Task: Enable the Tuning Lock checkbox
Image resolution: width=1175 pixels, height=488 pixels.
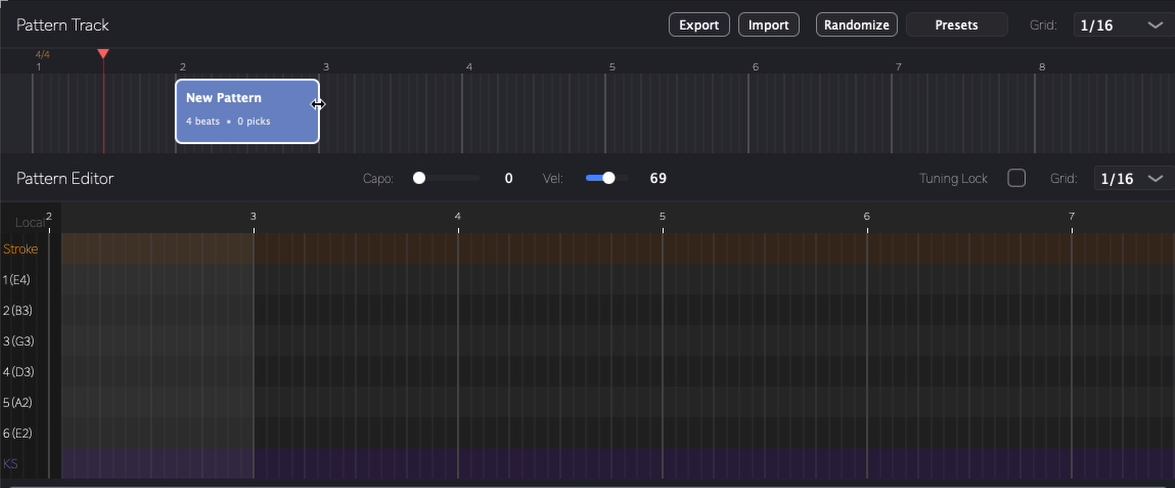Action: [1016, 178]
